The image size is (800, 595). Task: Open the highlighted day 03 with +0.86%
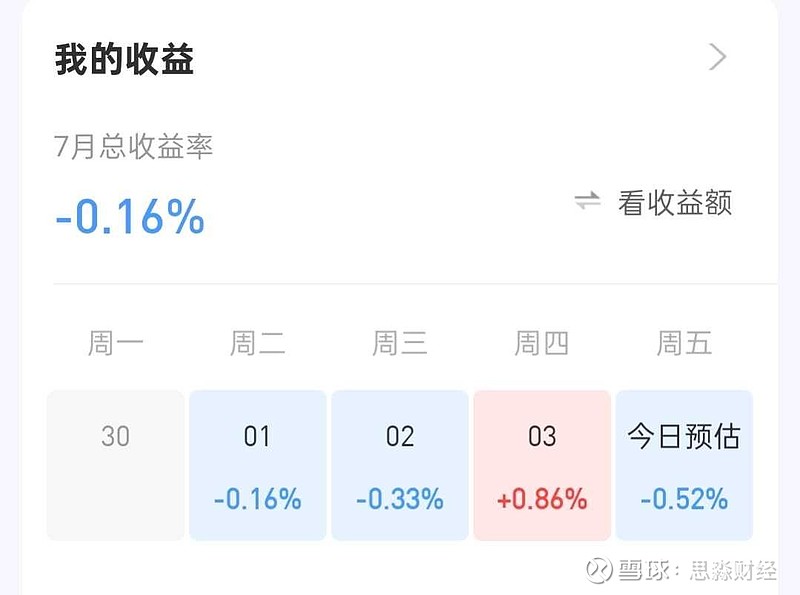541,460
